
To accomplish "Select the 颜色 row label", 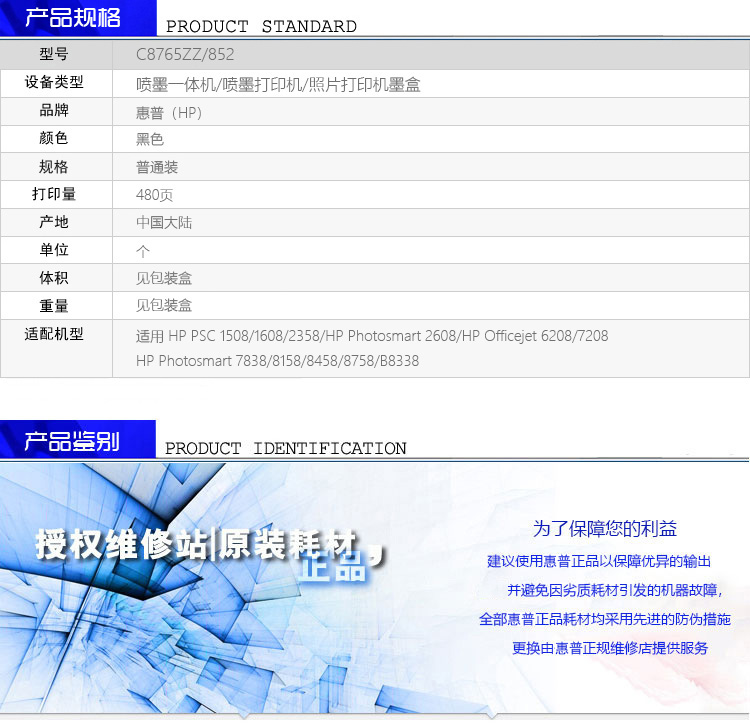I will tap(54, 138).
